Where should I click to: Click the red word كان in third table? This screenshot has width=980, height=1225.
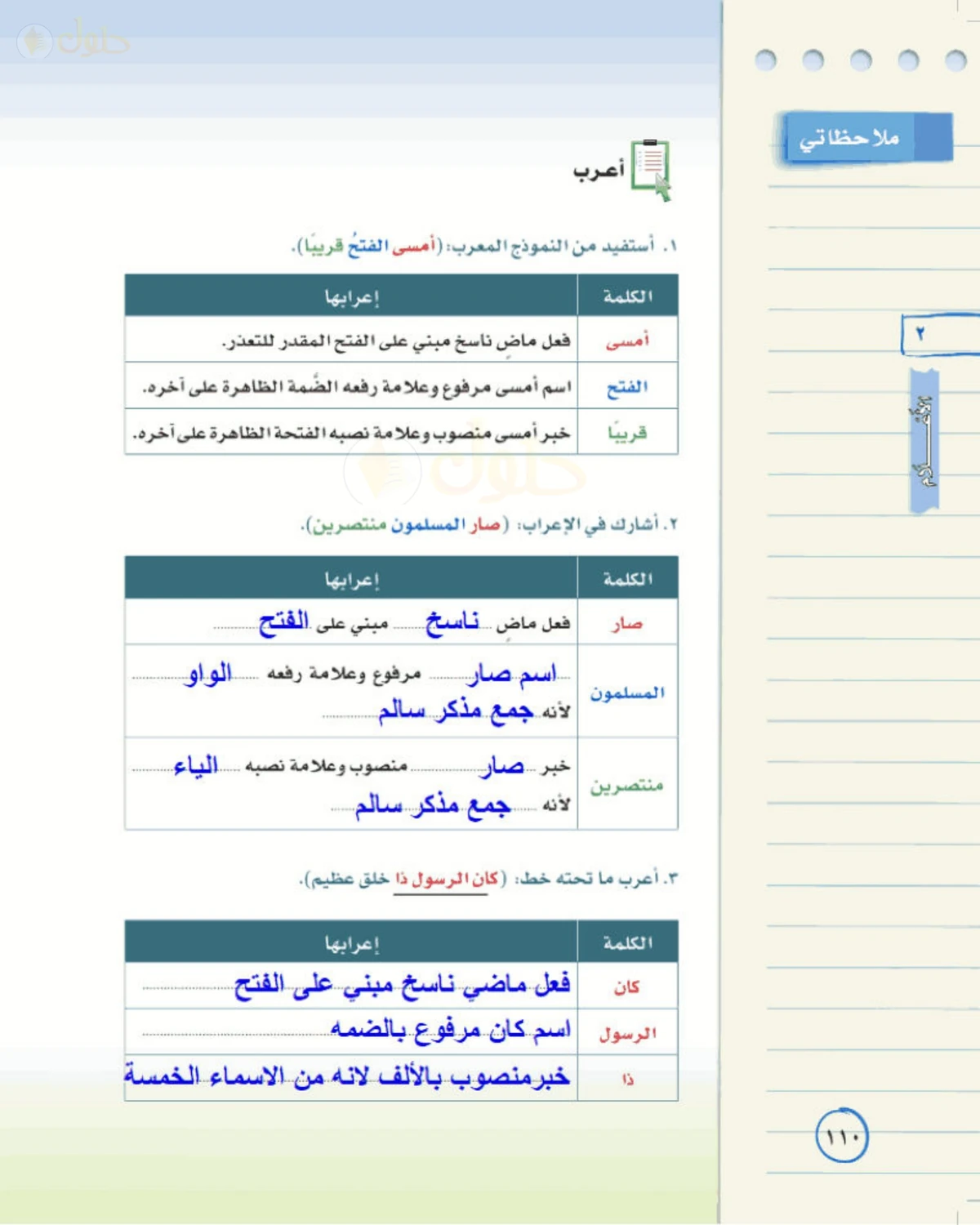[x=627, y=987]
